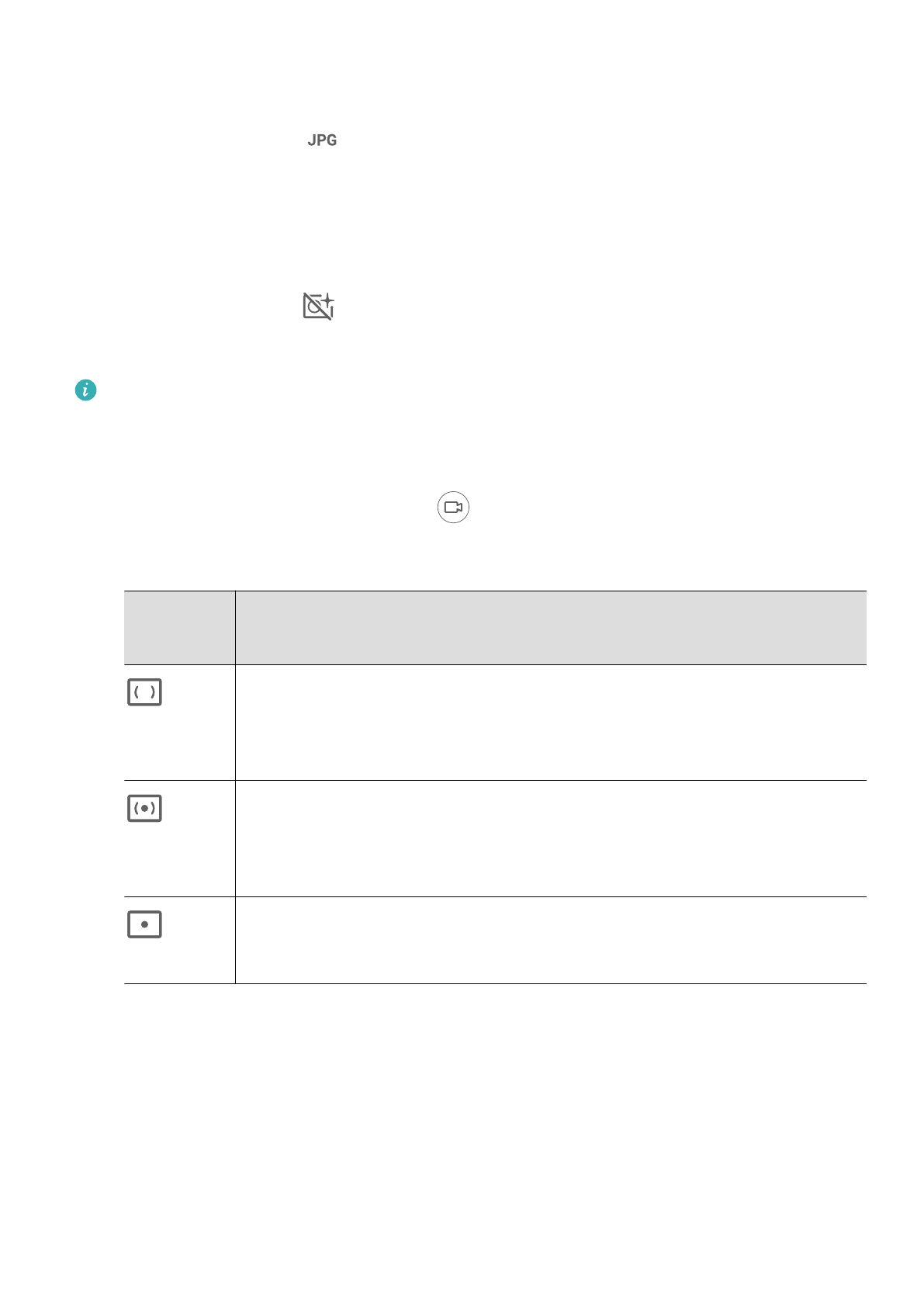This screenshot has height=1307, width=924.
Task: Click the vertical divider between table columns
Action: click(235, 838)
